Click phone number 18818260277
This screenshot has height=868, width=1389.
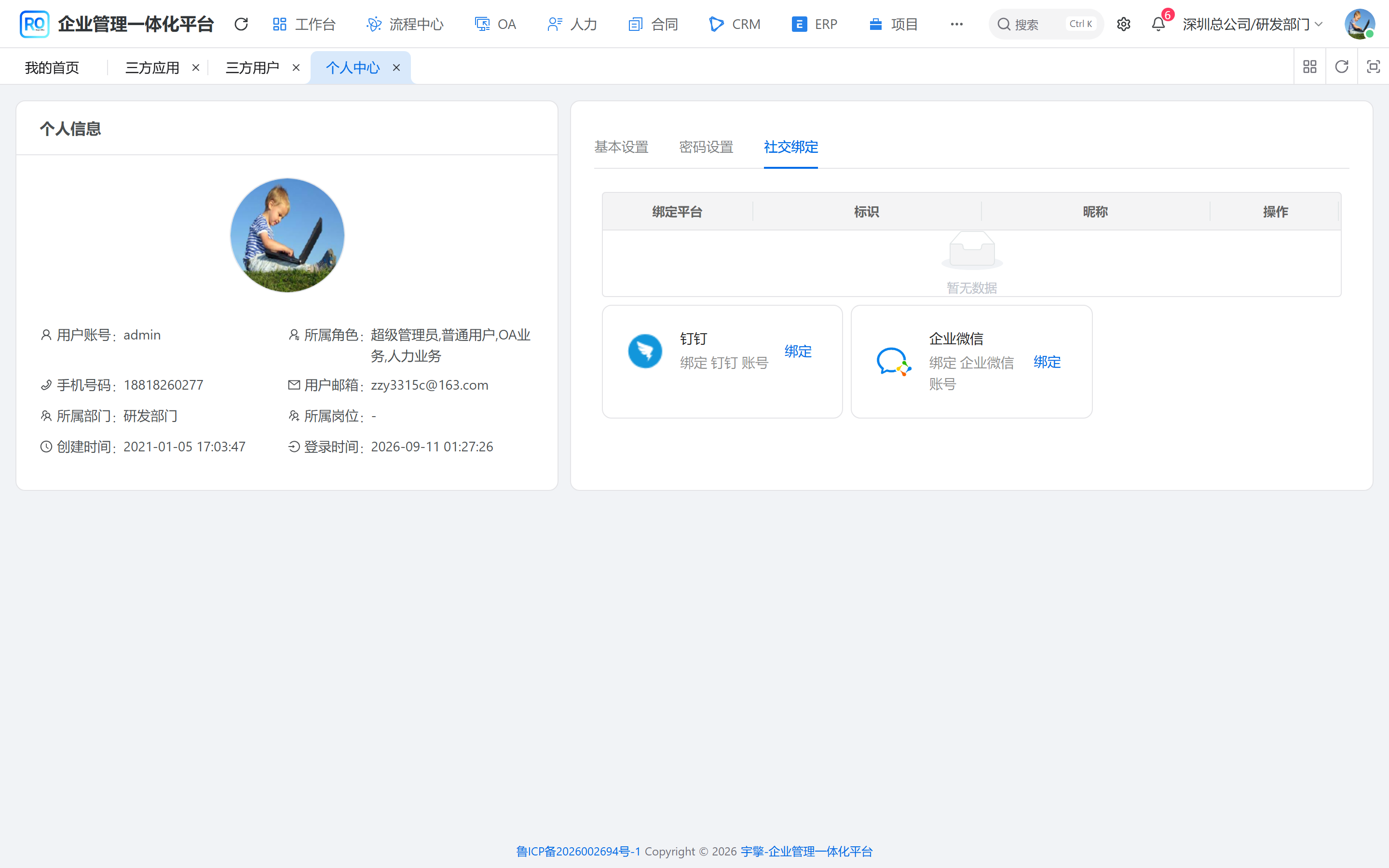coord(163,385)
